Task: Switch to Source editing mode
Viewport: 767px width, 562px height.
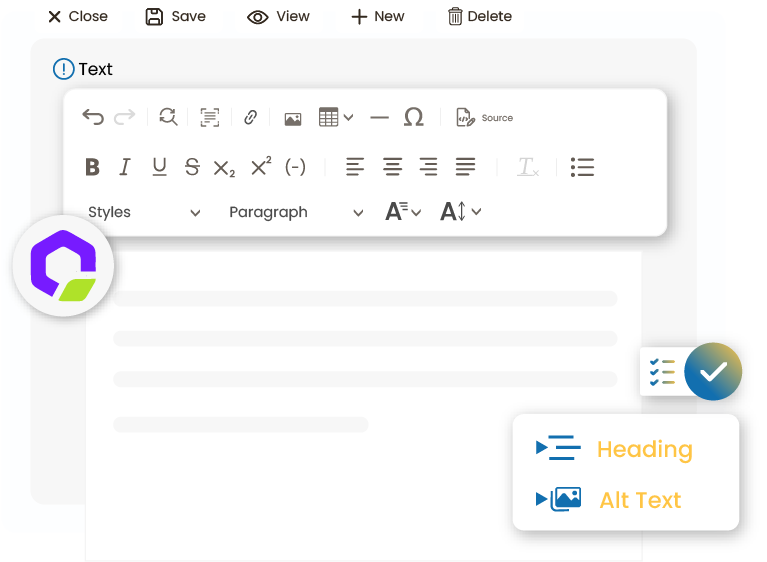Action: (484, 117)
